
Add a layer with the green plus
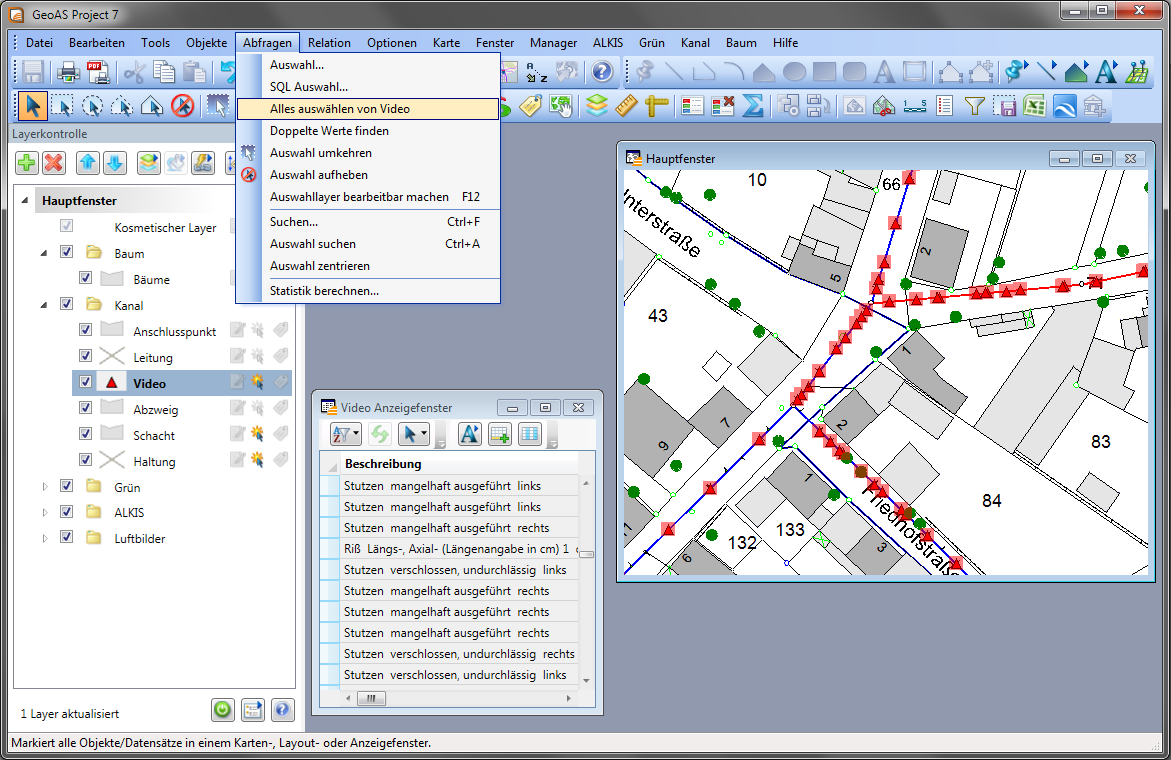(x=27, y=163)
